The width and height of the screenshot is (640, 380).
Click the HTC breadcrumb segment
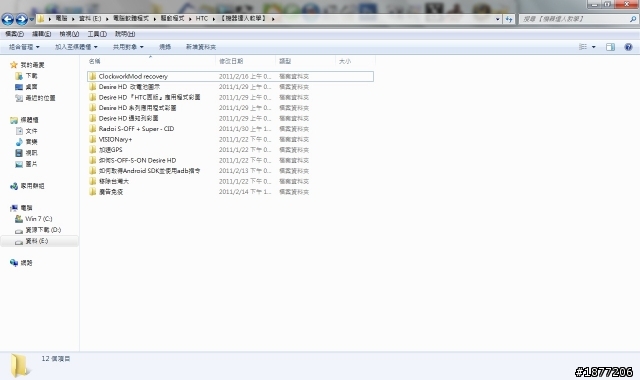[202, 18]
